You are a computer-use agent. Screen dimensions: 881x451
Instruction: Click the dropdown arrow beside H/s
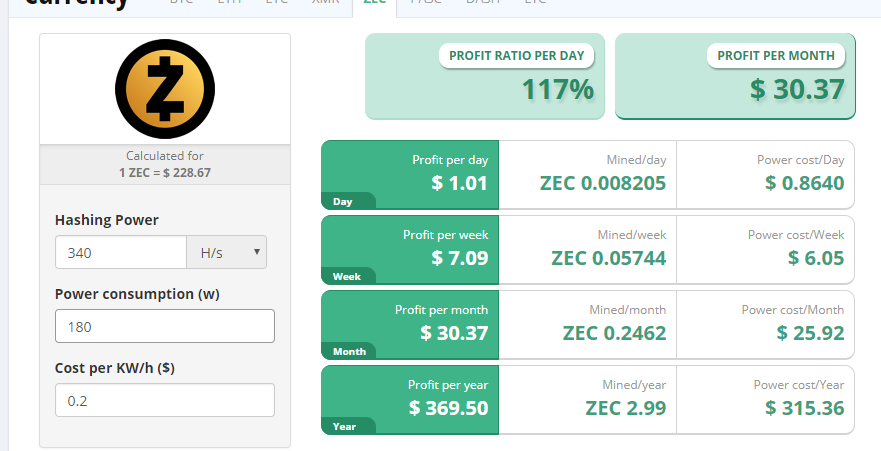click(x=257, y=252)
